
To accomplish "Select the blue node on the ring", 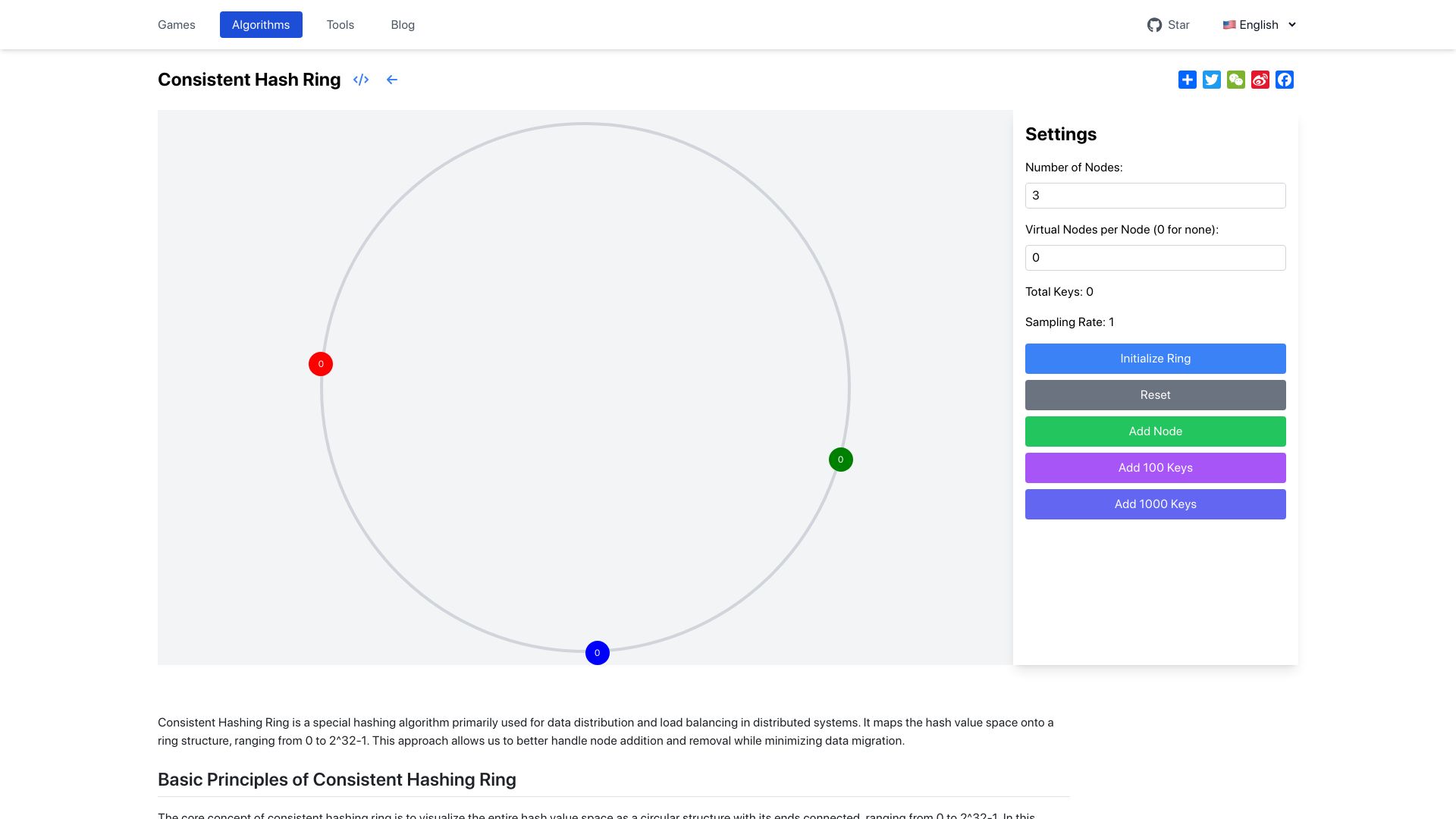I will [598, 653].
